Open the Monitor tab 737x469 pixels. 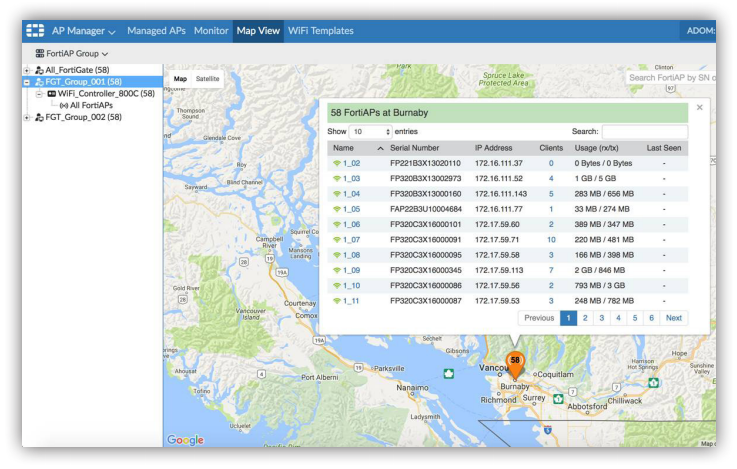coord(211,31)
